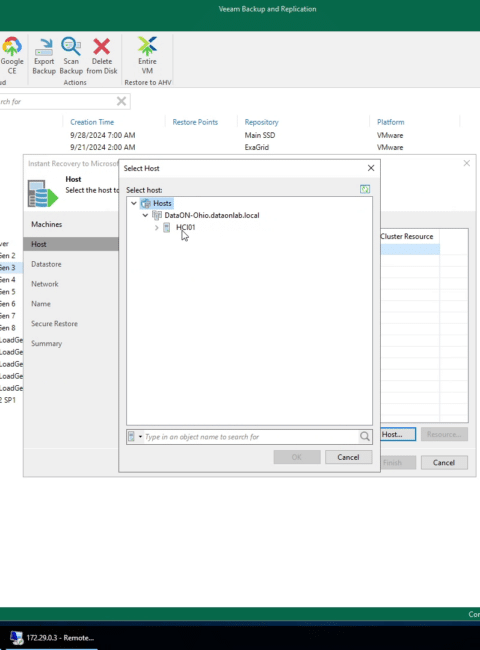The width and height of the screenshot is (480, 650).
Task: Click the Main SSD repository cell
Action: [x=260, y=135]
